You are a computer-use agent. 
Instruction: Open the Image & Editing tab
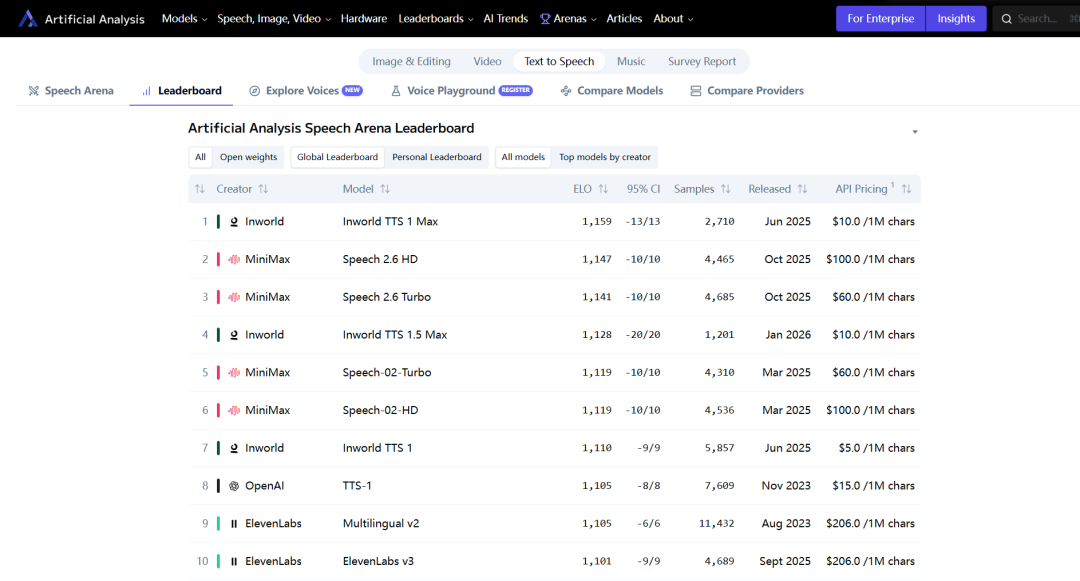pos(411,61)
